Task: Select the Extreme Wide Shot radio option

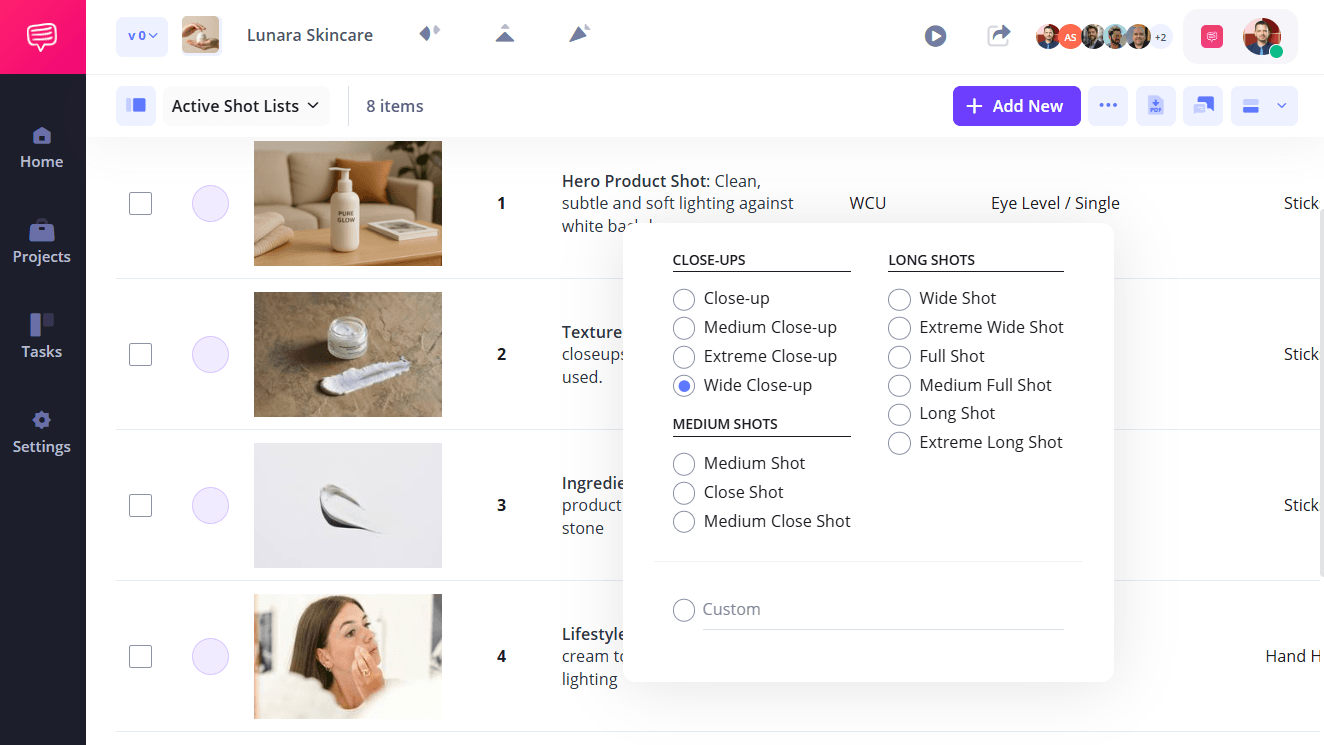Action: coord(900,328)
